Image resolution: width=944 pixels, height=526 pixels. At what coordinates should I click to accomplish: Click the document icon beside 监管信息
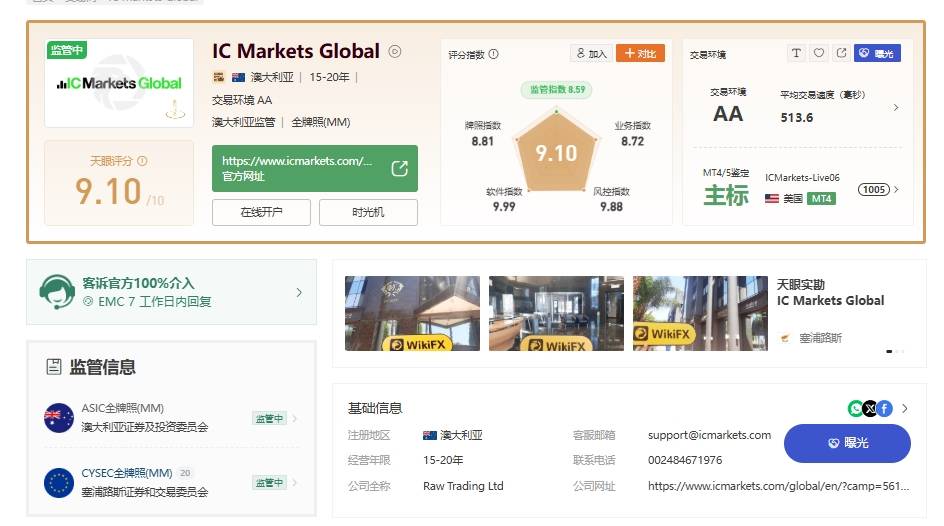coord(54,367)
